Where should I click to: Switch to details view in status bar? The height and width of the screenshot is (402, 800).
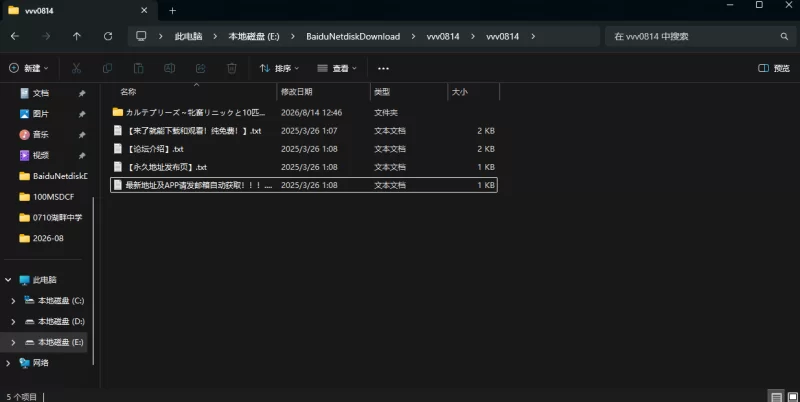pyautogui.click(x=776, y=396)
